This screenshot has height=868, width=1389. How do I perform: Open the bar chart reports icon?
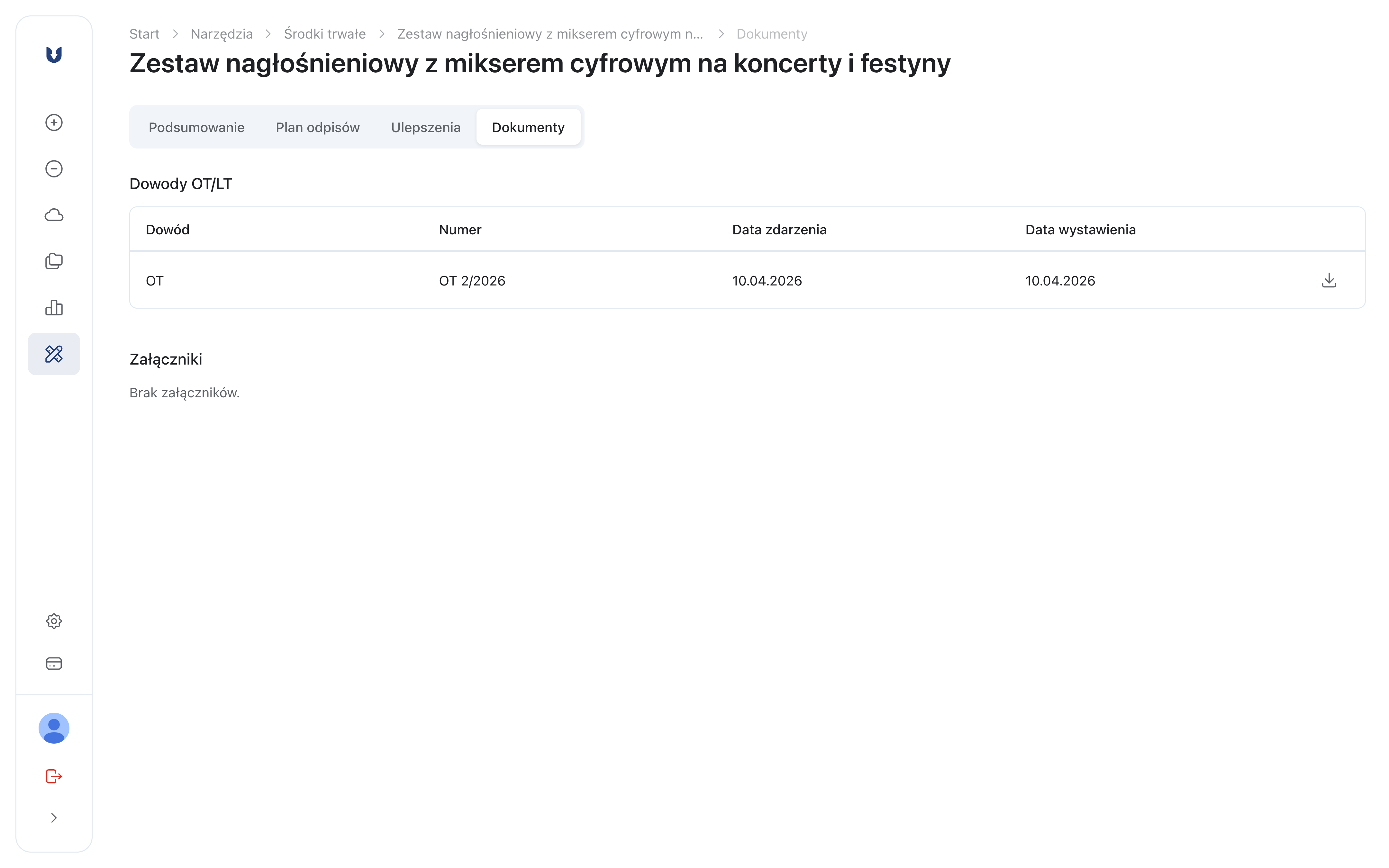54,308
